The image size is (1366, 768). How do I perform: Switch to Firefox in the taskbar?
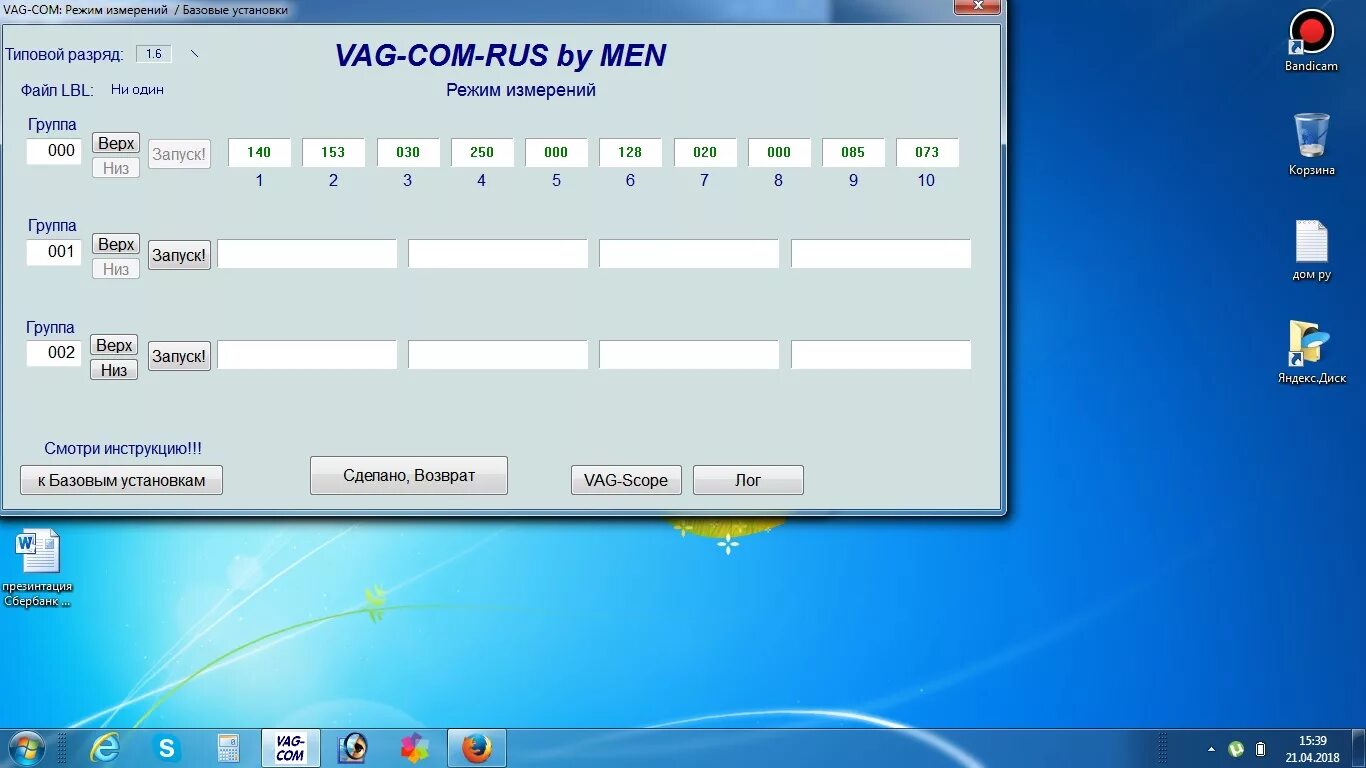pyautogui.click(x=477, y=748)
